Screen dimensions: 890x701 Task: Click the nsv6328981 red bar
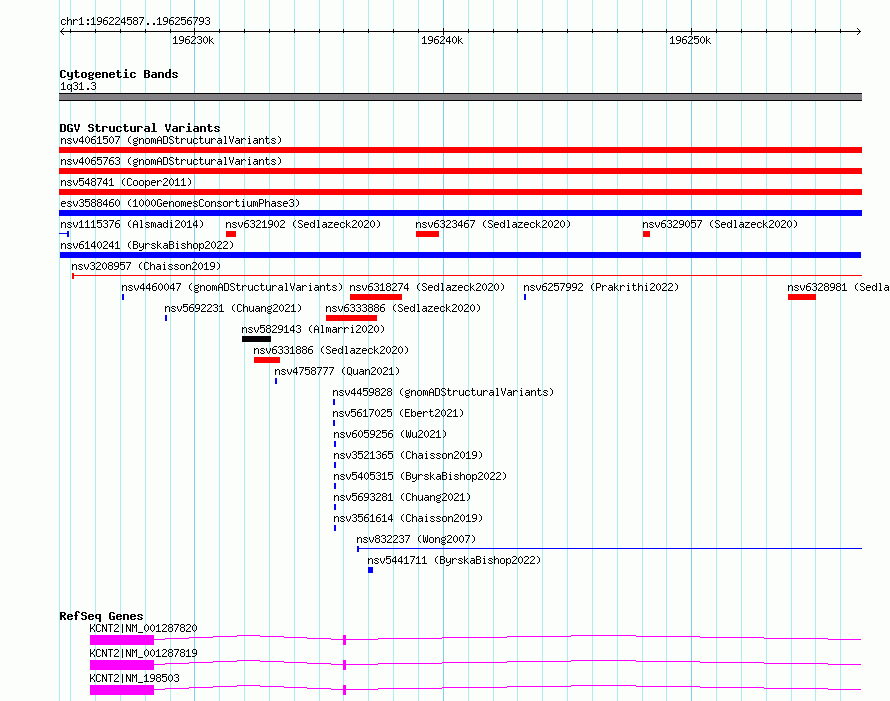(x=801, y=297)
